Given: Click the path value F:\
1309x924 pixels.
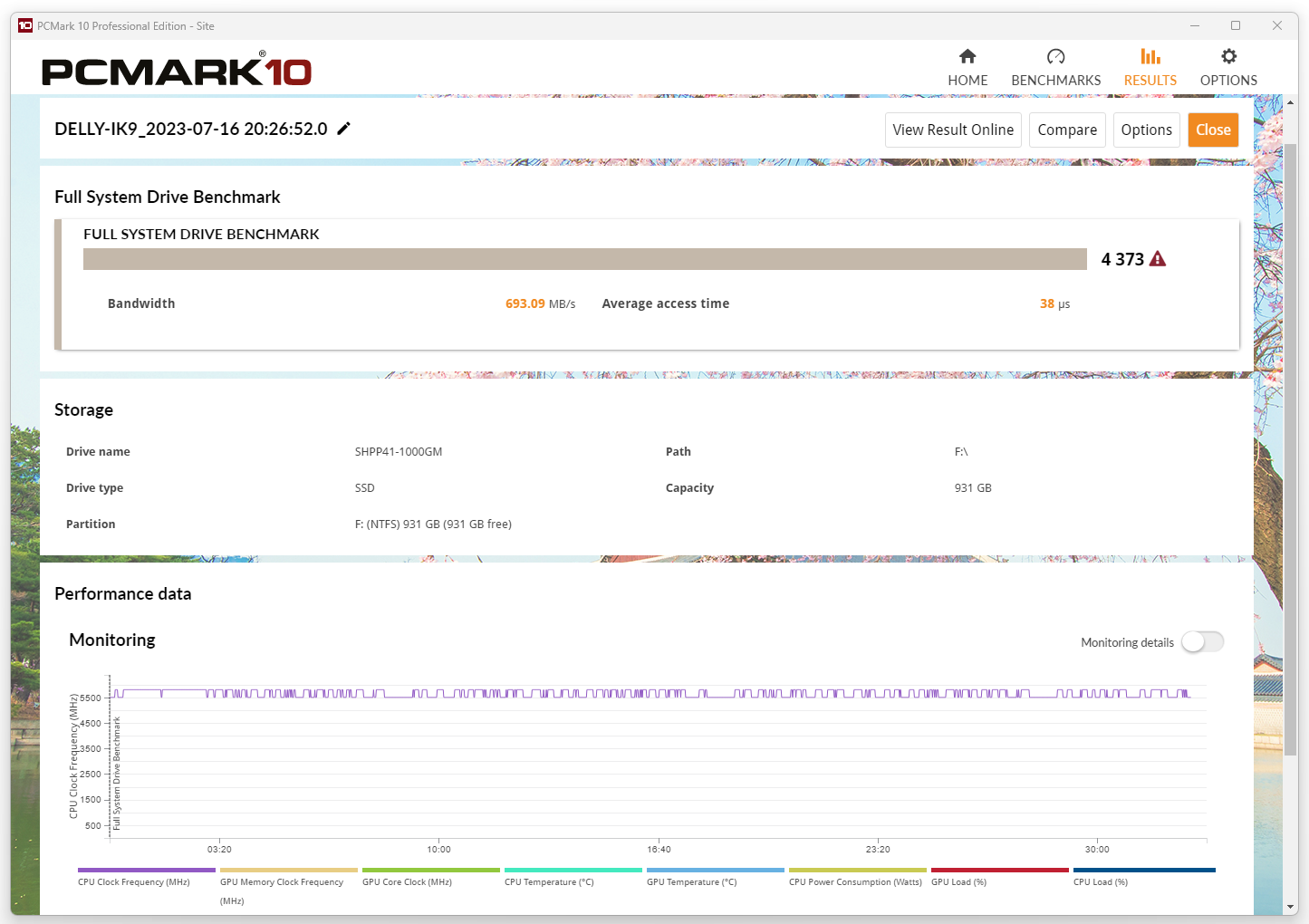Looking at the screenshot, I should pos(961,451).
